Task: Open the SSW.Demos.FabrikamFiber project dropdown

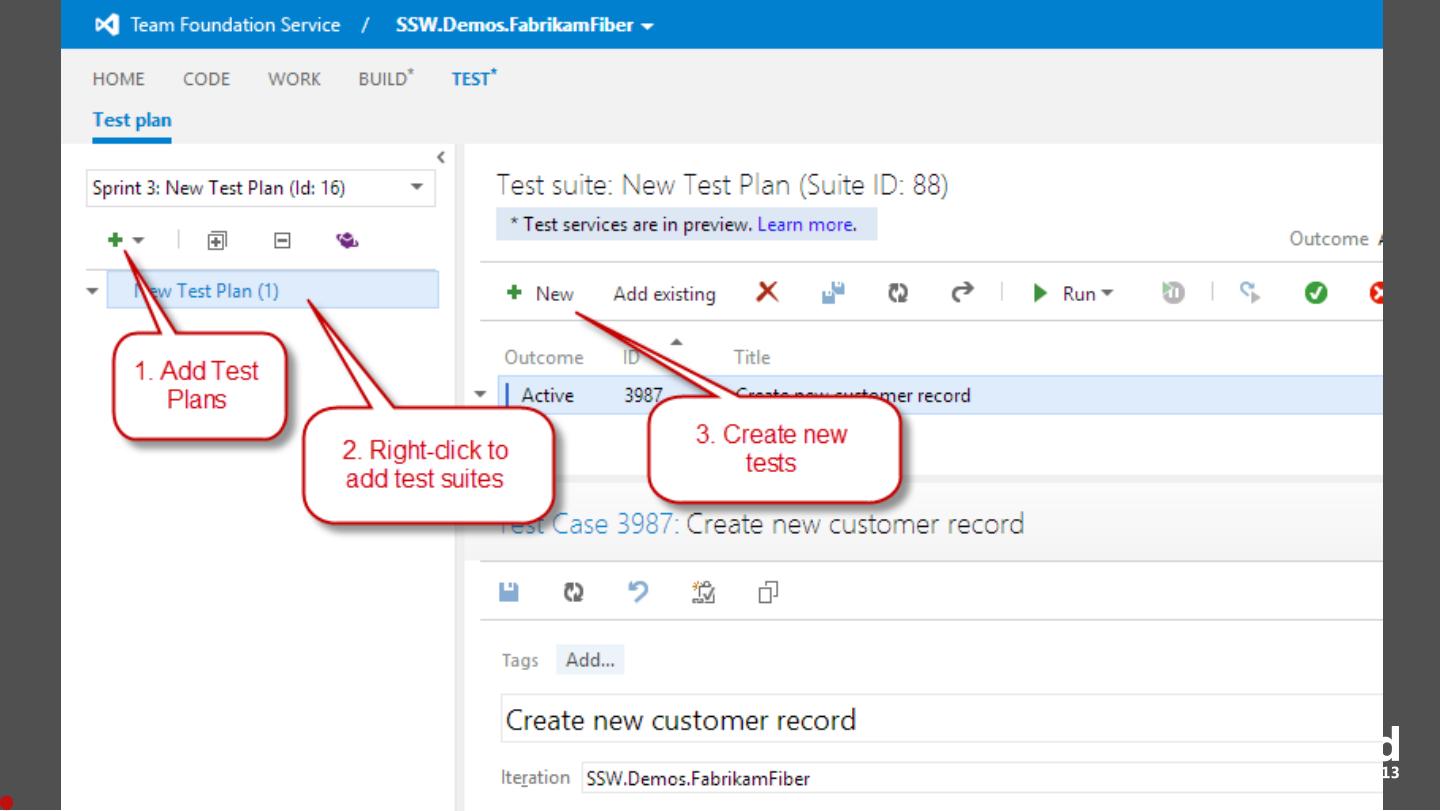Action: click(x=647, y=26)
